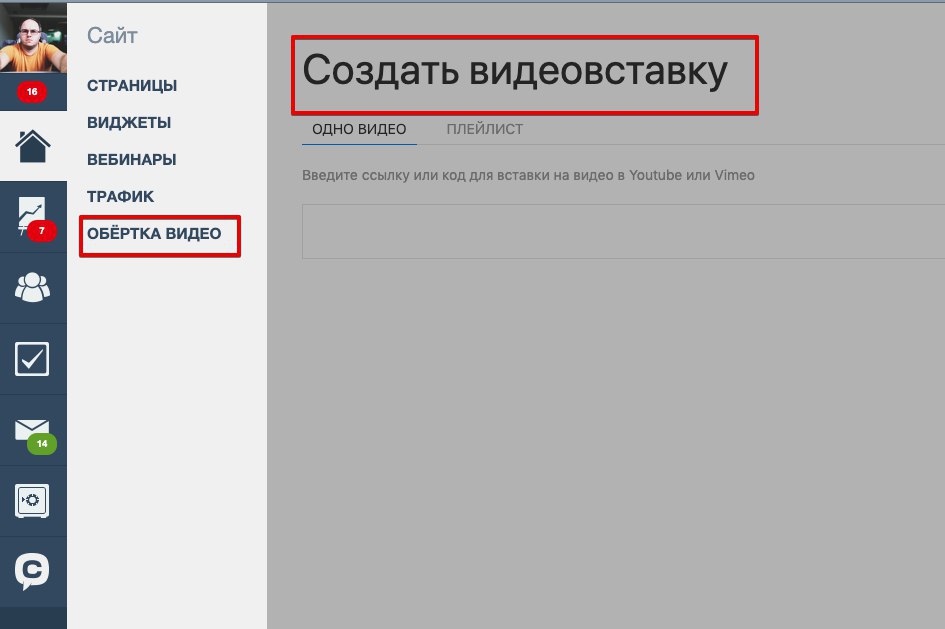Open the chat bubble C icon

tap(32, 571)
